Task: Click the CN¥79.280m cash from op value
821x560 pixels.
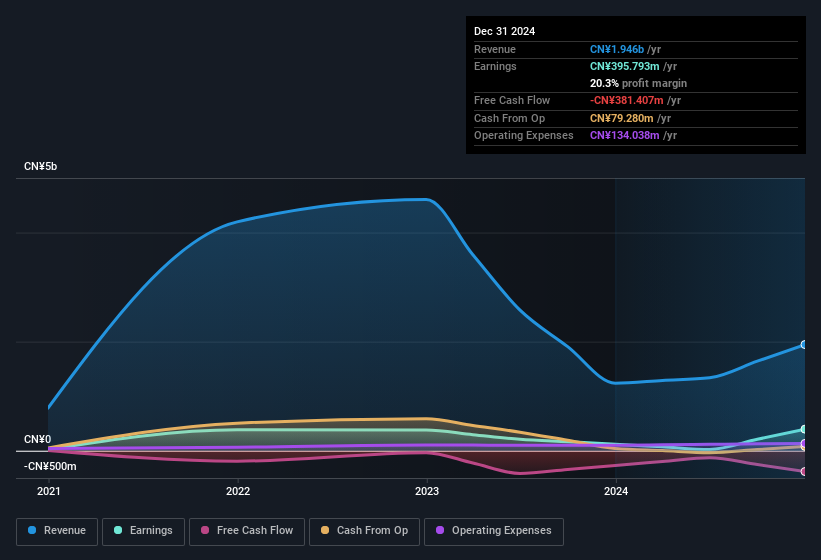Action: 622,118
